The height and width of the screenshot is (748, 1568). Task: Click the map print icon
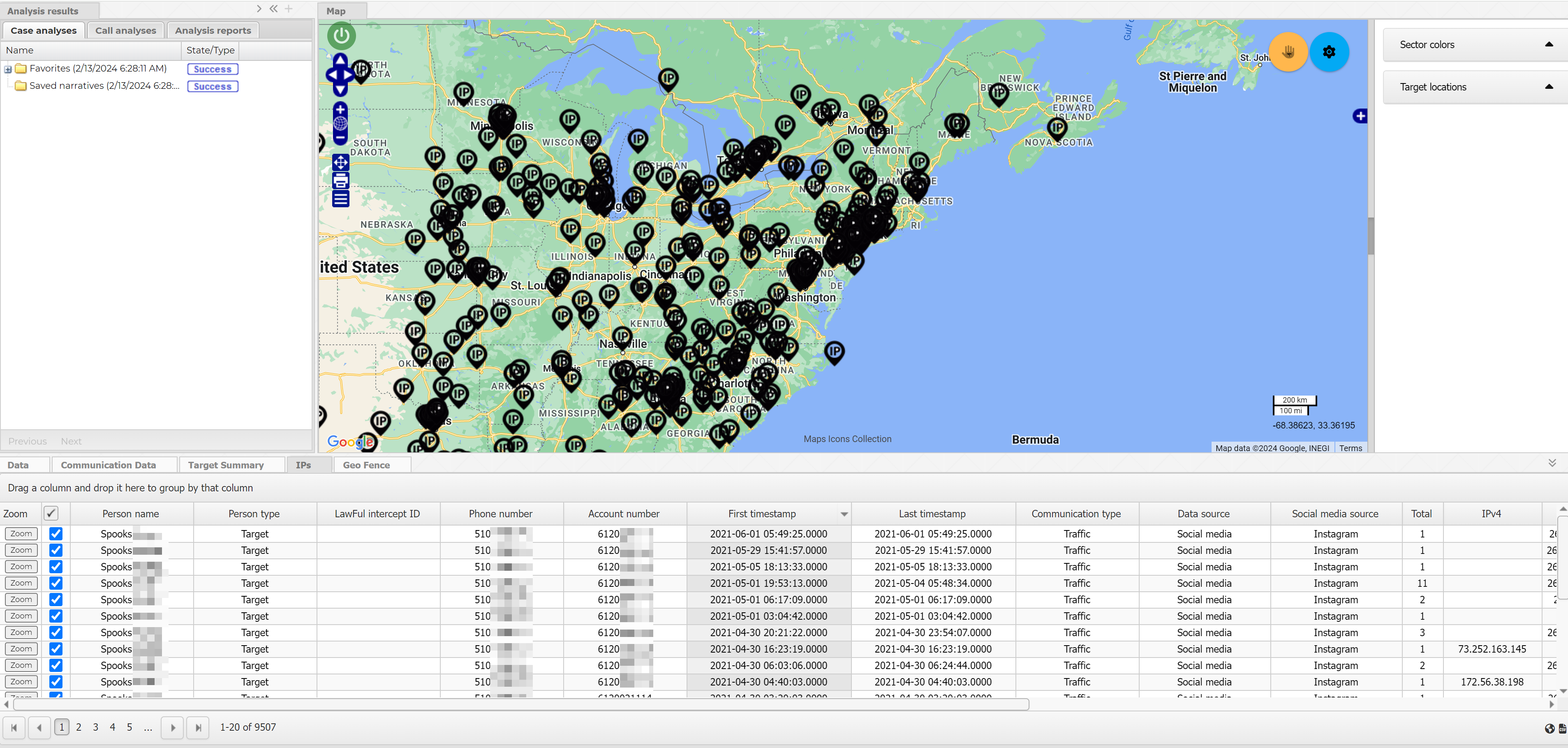click(x=341, y=181)
